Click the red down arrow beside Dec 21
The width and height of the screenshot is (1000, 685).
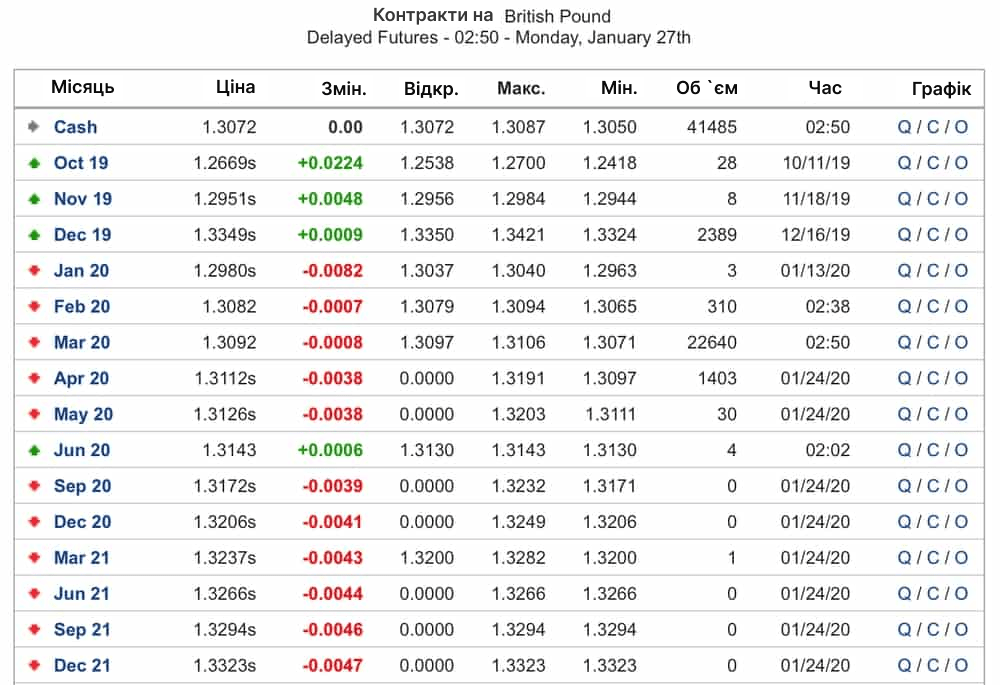34,665
